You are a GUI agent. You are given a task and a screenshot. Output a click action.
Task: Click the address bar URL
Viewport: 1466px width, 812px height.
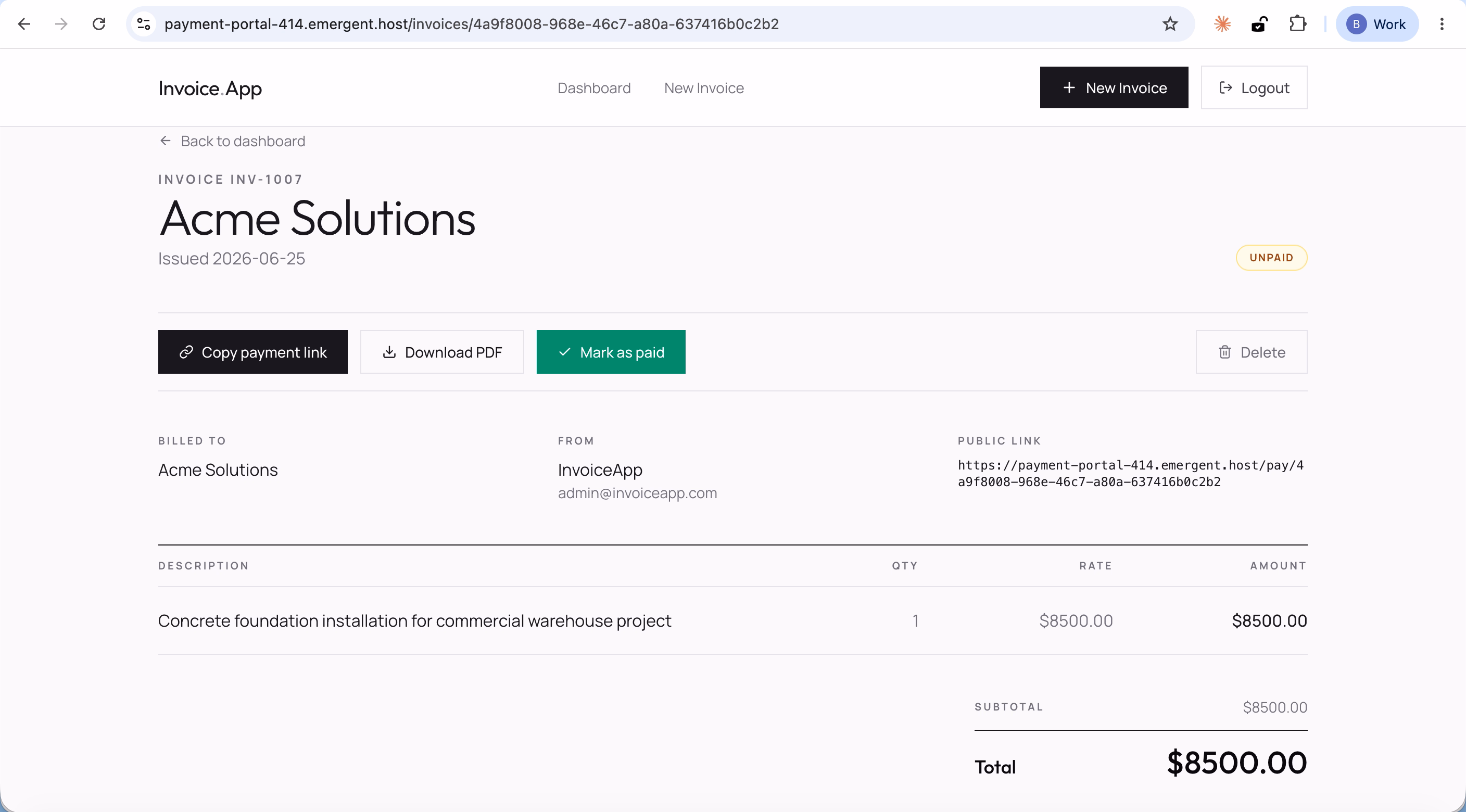click(471, 24)
